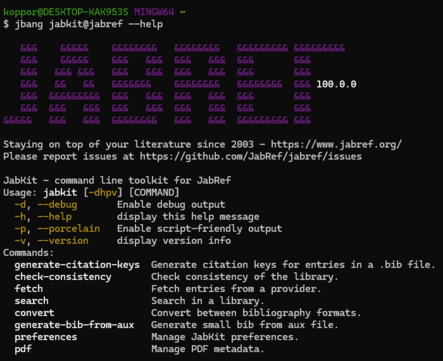Click '[COMMAND]' in the usage line

[x=154, y=193]
